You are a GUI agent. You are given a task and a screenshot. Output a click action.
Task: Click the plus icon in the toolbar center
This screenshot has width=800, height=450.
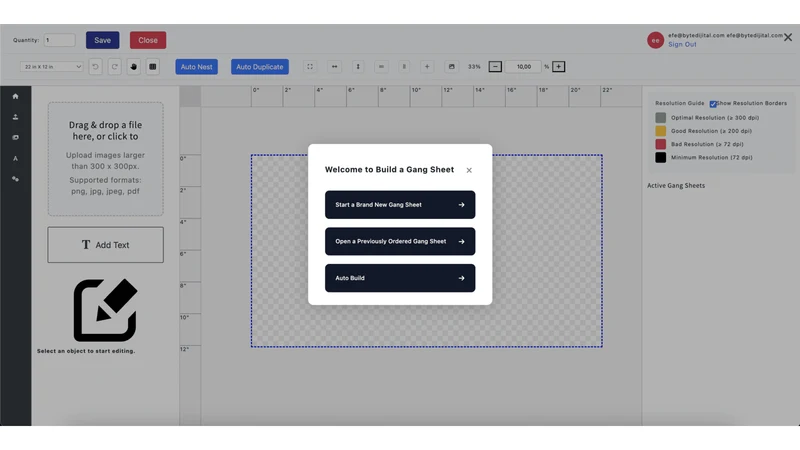click(427, 67)
